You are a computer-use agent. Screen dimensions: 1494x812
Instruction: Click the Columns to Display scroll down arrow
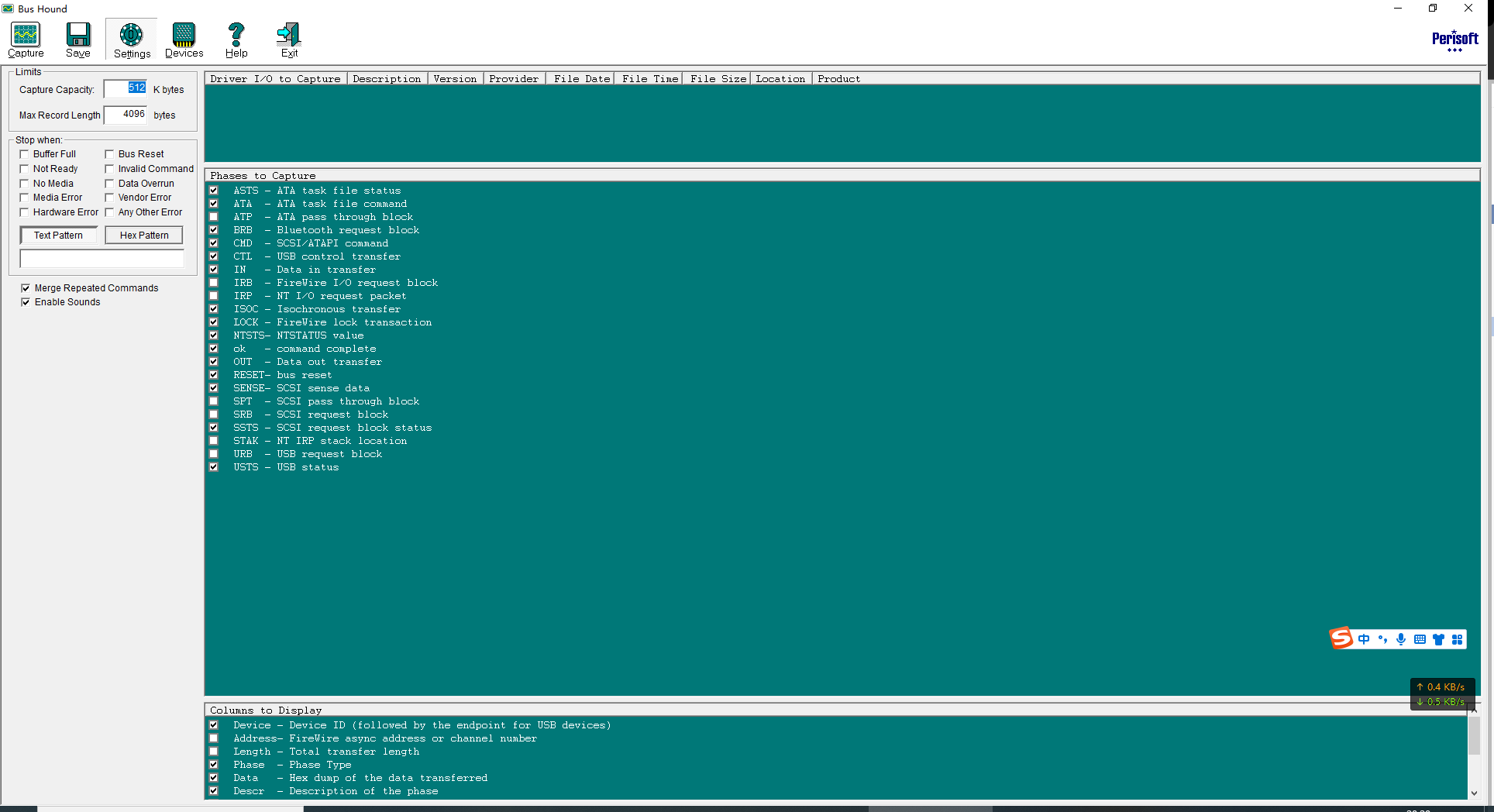click(x=1474, y=793)
